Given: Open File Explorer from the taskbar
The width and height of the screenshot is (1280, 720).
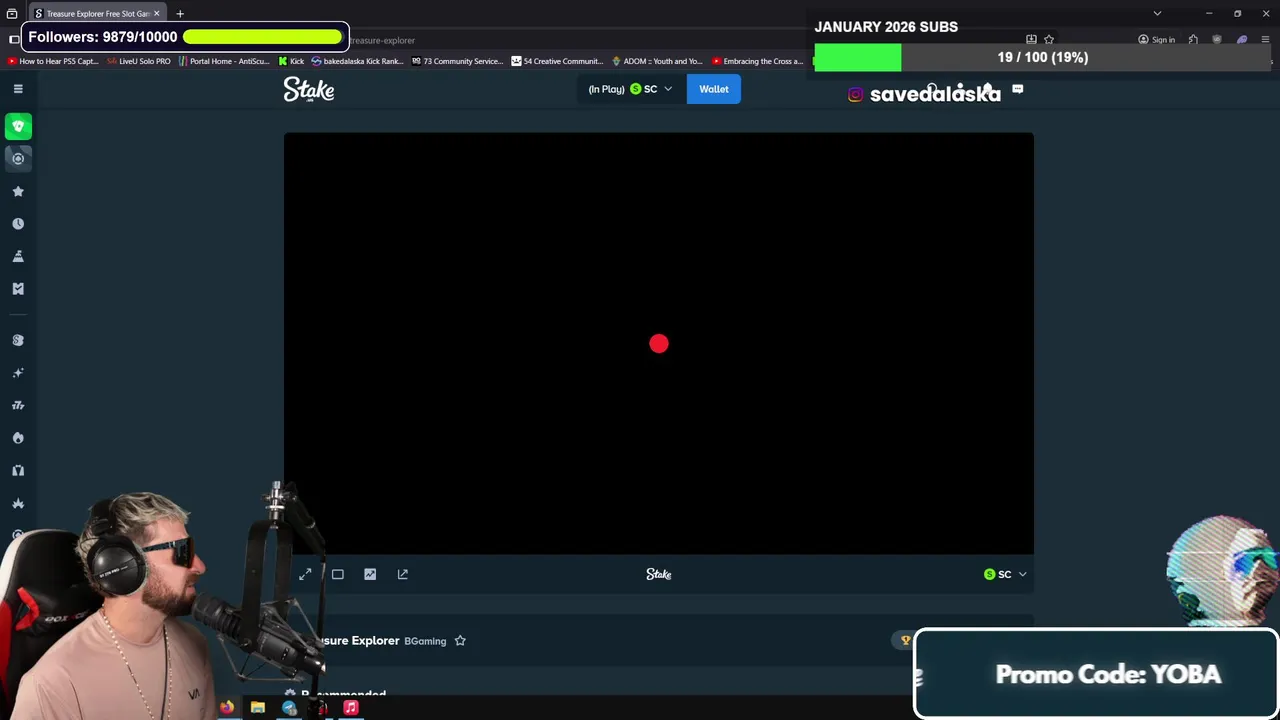Looking at the screenshot, I should click(258, 708).
